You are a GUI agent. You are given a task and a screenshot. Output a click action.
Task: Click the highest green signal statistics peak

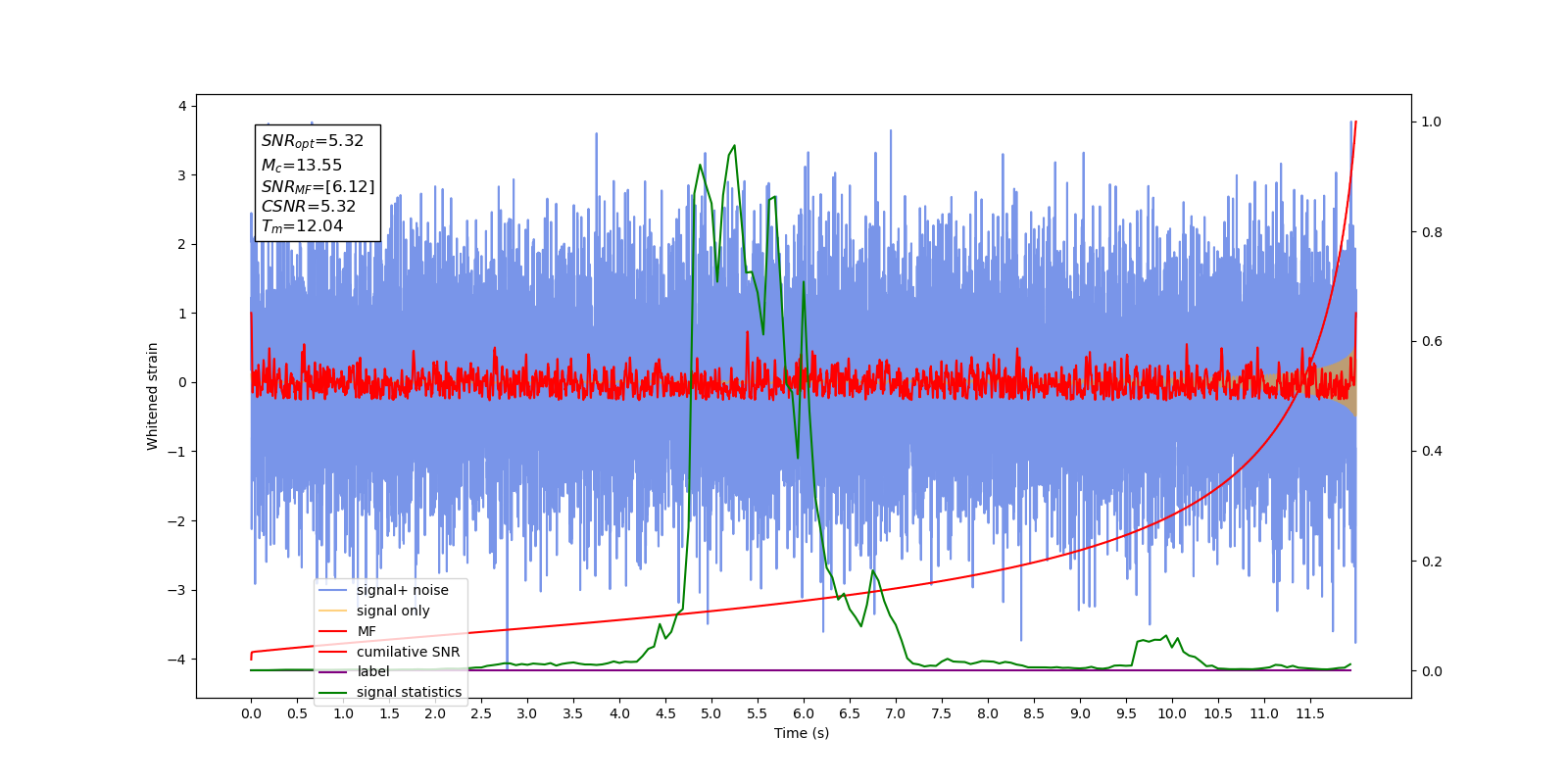point(734,147)
